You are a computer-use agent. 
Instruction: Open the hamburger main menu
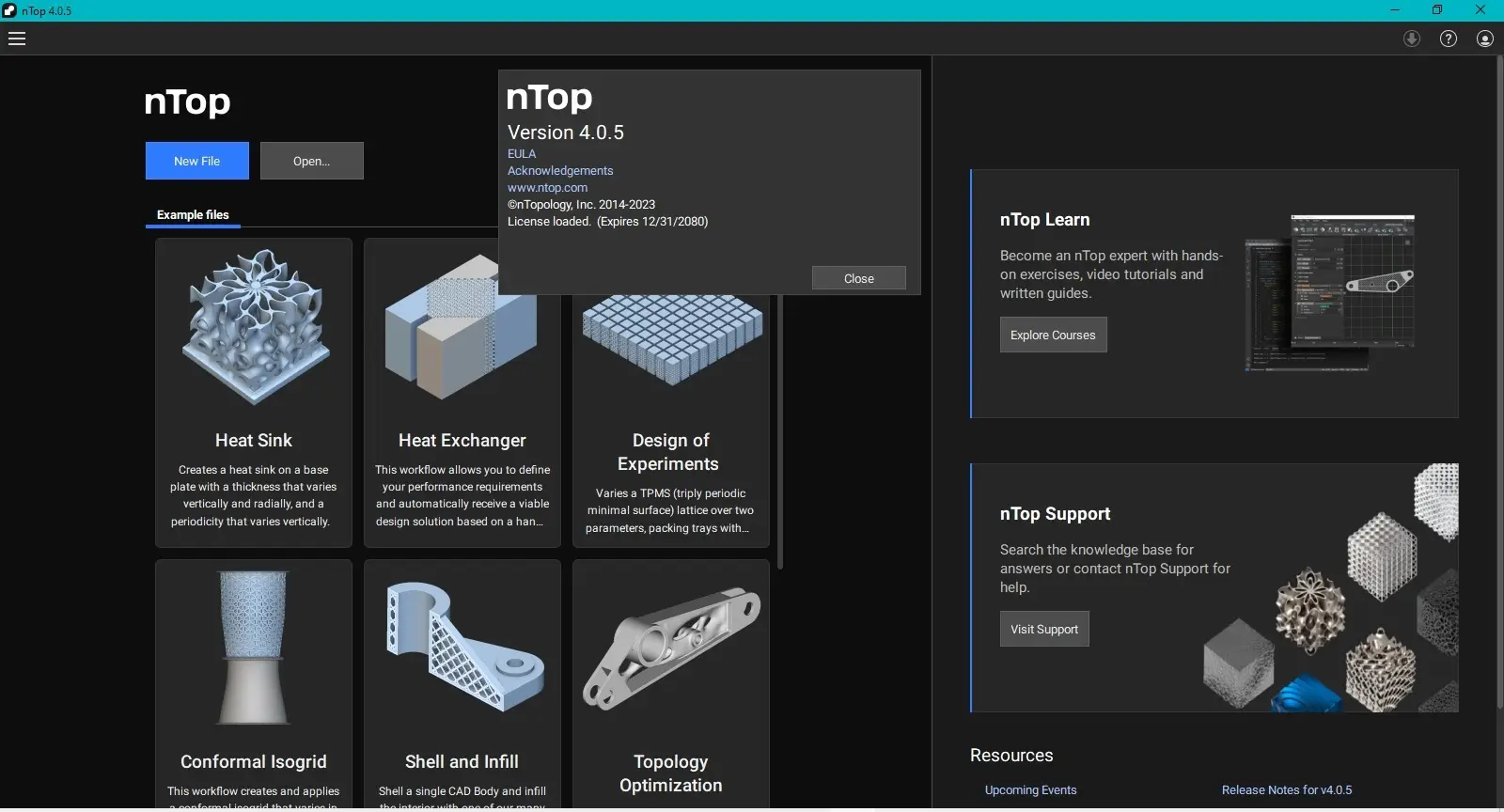pyautogui.click(x=17, y=39)
